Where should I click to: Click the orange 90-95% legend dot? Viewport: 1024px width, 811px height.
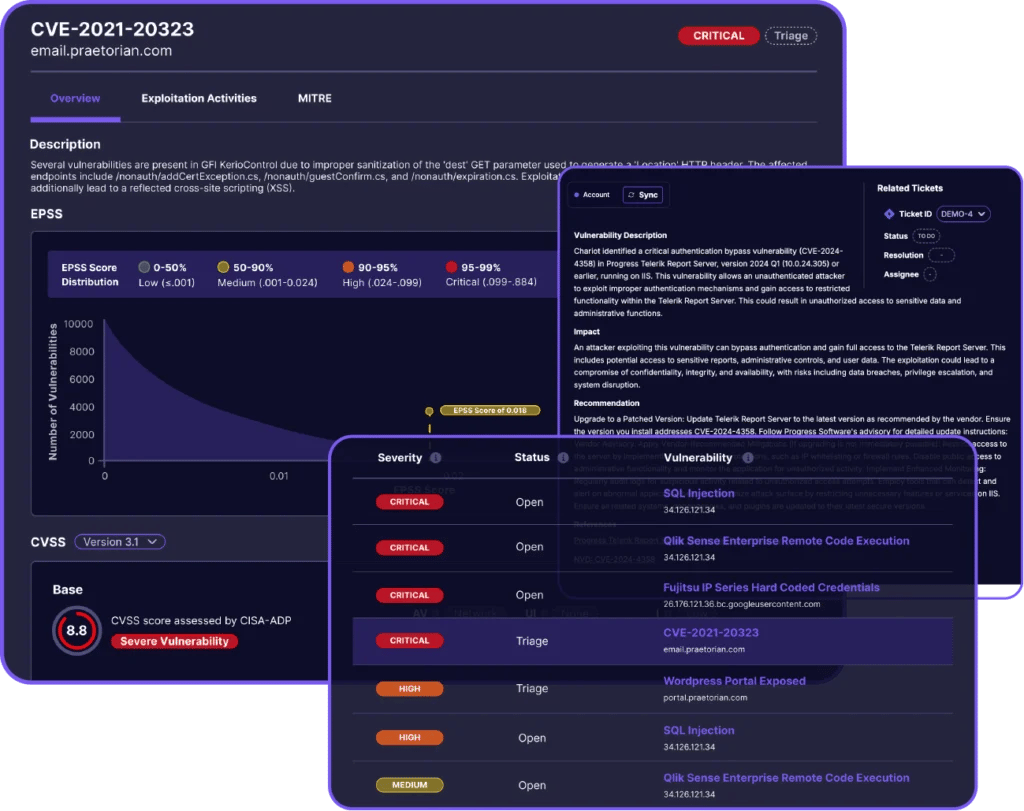click(348, 267)
